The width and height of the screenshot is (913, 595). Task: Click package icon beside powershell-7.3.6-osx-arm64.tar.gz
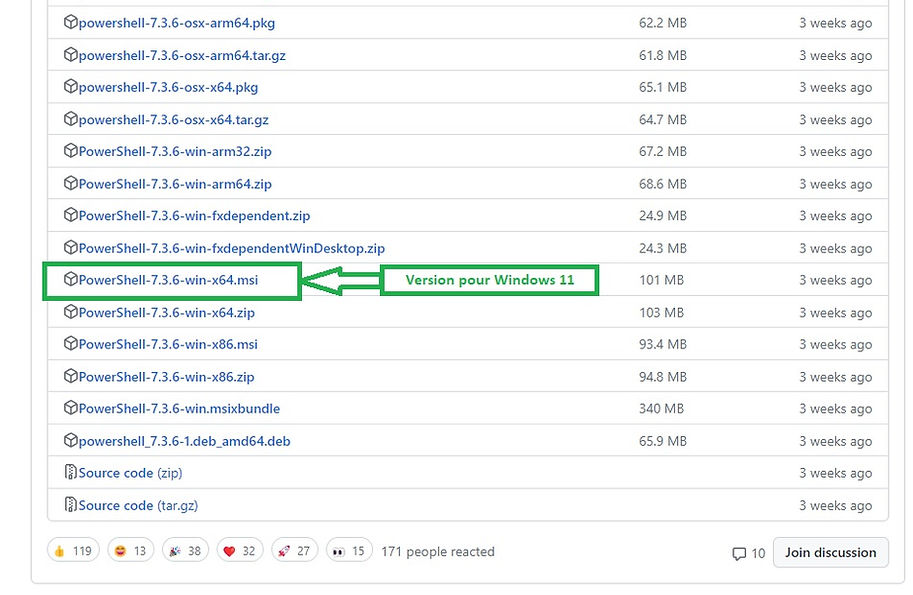pos(70,55)
